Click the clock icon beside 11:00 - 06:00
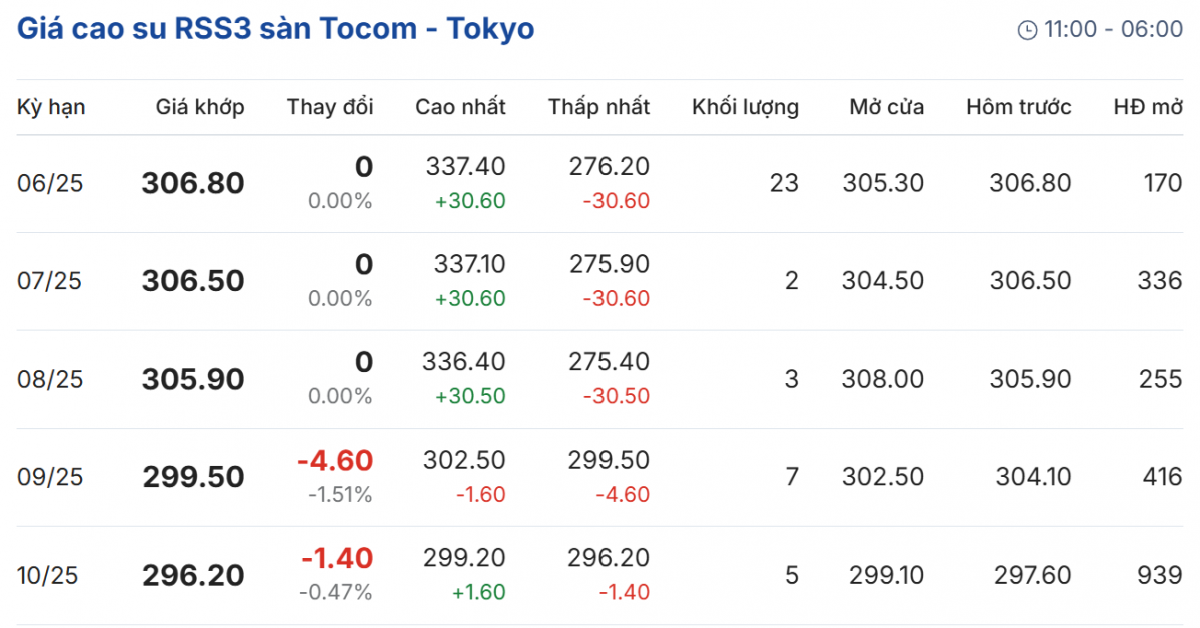 coord(1027,30)
